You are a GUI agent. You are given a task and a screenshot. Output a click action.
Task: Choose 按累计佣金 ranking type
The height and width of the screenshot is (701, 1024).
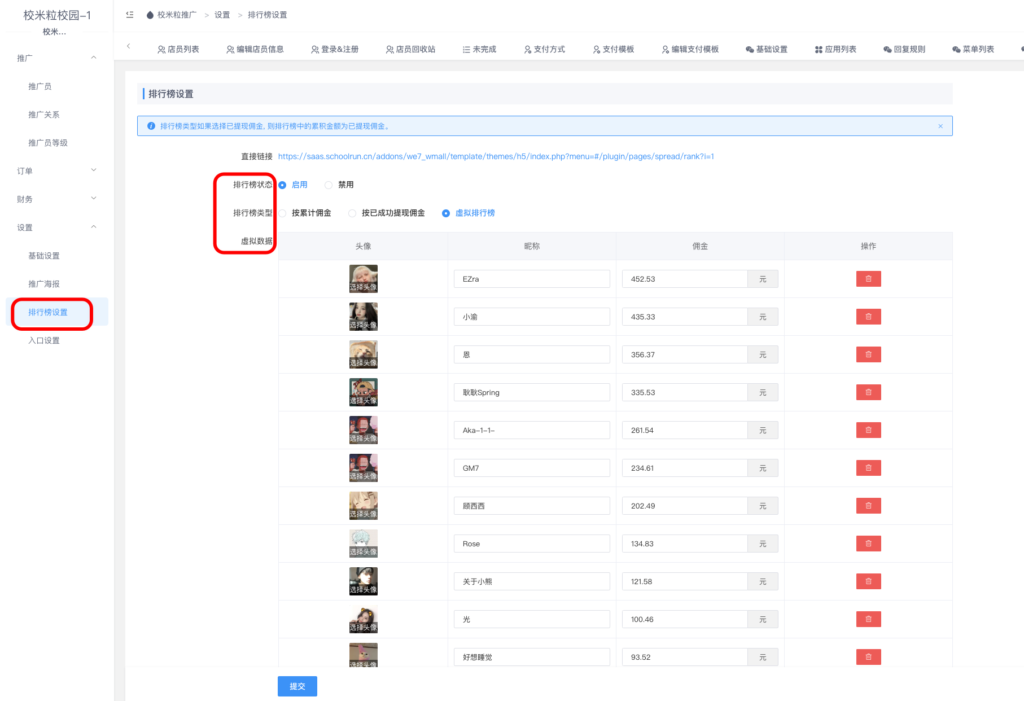283,213
